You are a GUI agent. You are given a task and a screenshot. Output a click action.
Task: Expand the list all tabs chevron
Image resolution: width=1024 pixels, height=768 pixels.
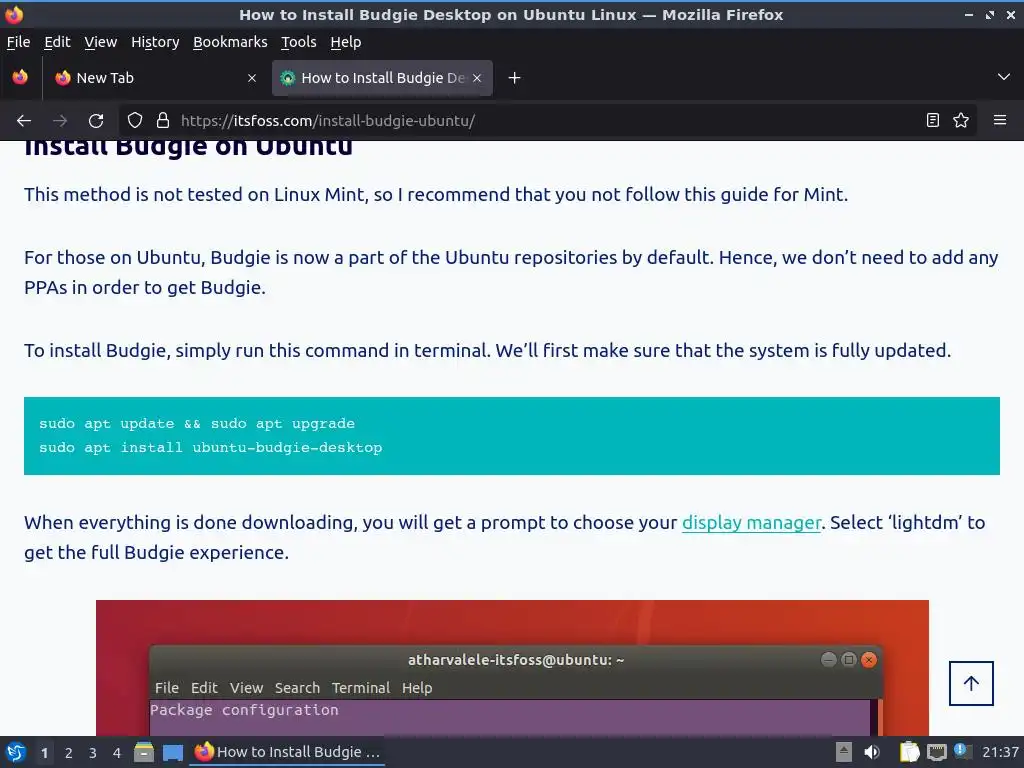tap(1004, 77)
